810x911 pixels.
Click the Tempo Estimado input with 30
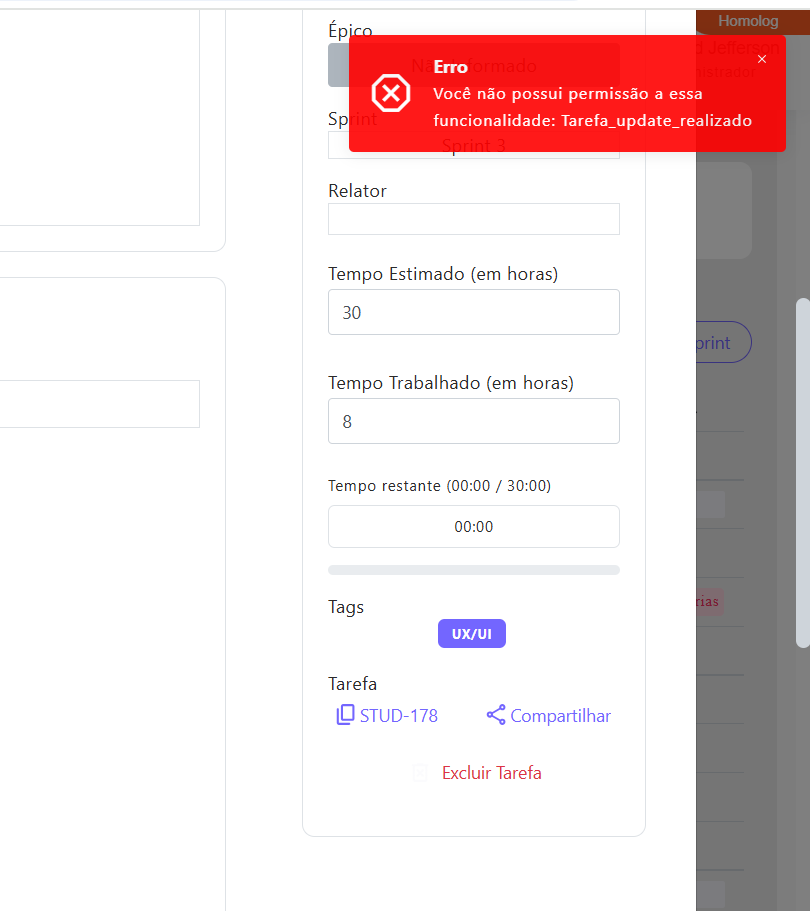[x=473, y=312]
